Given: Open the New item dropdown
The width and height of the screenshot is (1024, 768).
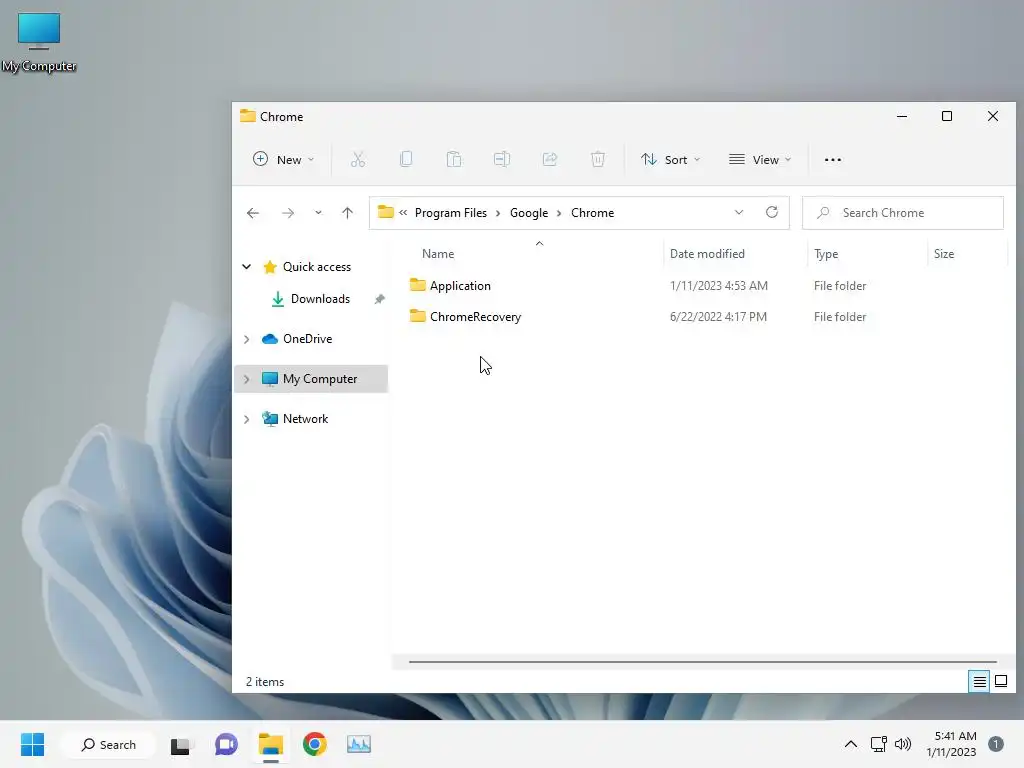Looking at the screenshot, I should [x=283, y=160].
